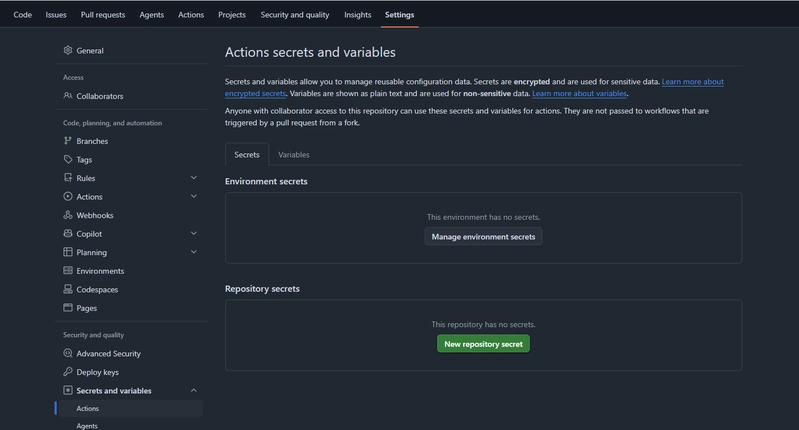
Task: Click the Copilot icon in sidebar
Action: point(68,233)
